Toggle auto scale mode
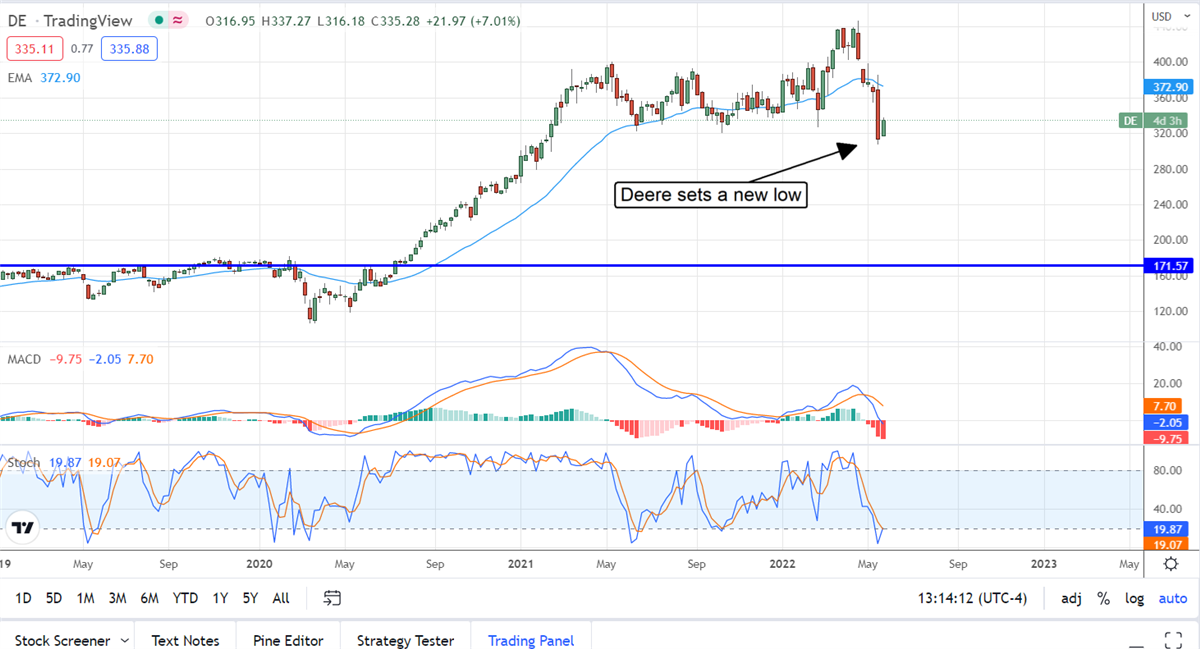The image size is (1200, 649). [1173, 598]
